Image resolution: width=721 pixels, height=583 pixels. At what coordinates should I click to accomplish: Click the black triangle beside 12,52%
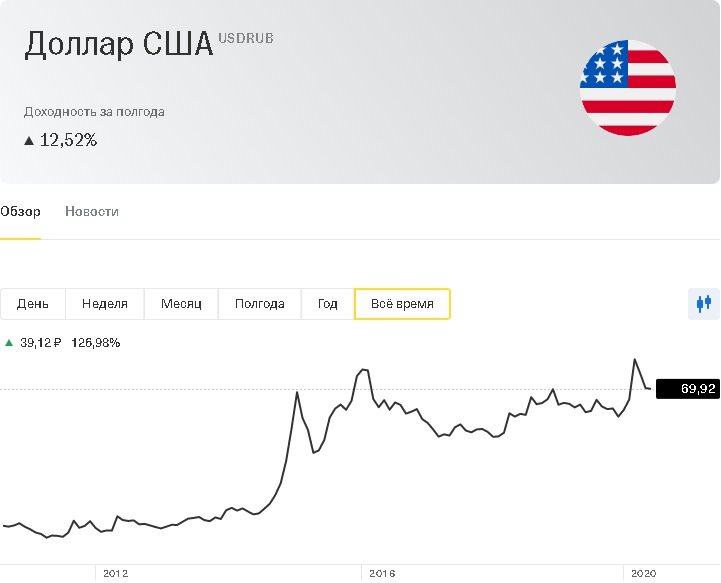pyautogui.click(x=29, y=141)
